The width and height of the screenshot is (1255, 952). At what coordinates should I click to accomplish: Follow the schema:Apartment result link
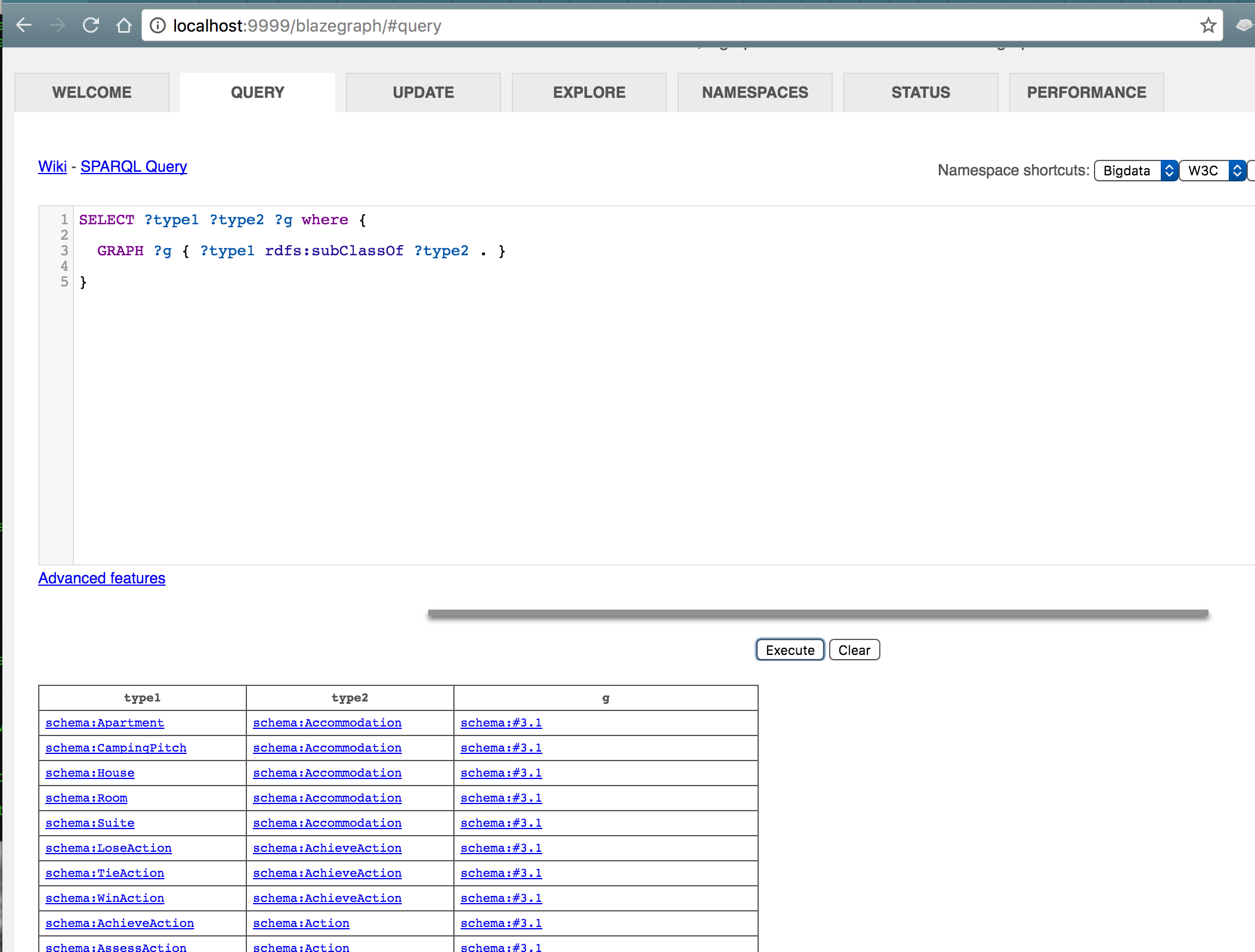pyautogui.click(x=105, y=722)
